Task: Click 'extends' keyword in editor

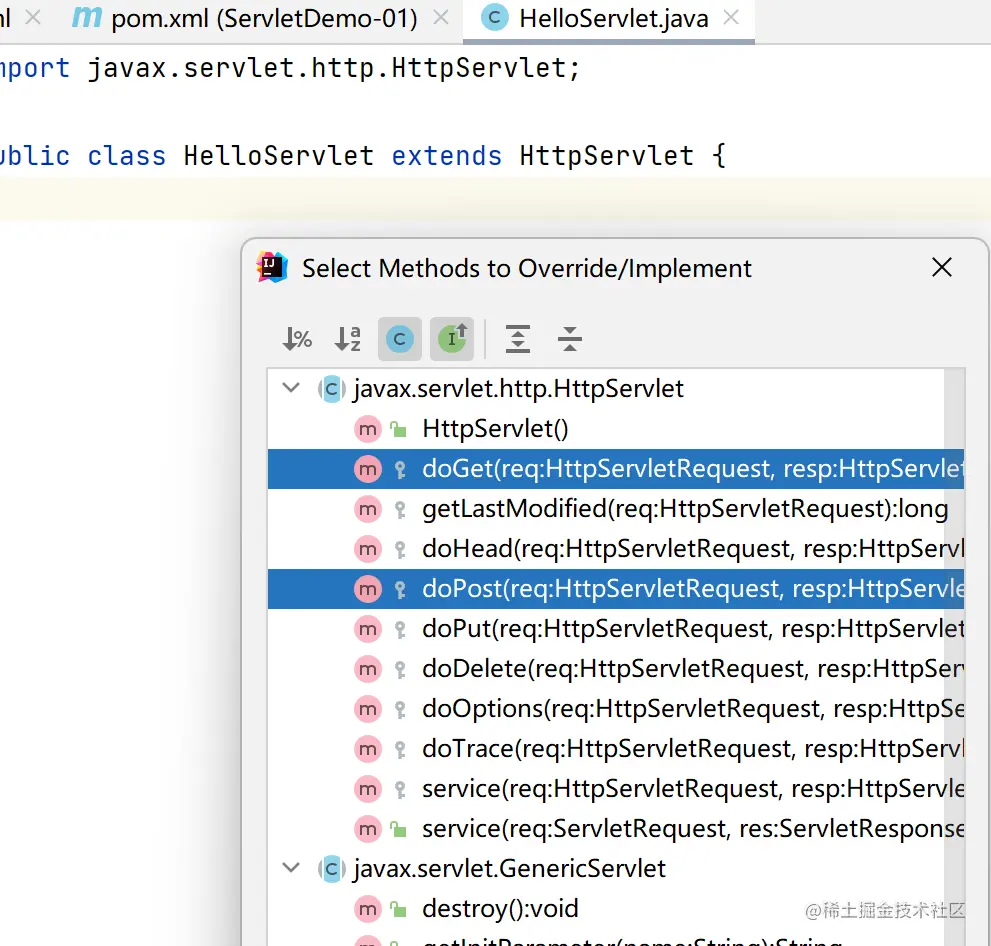Action: point(447,155)
